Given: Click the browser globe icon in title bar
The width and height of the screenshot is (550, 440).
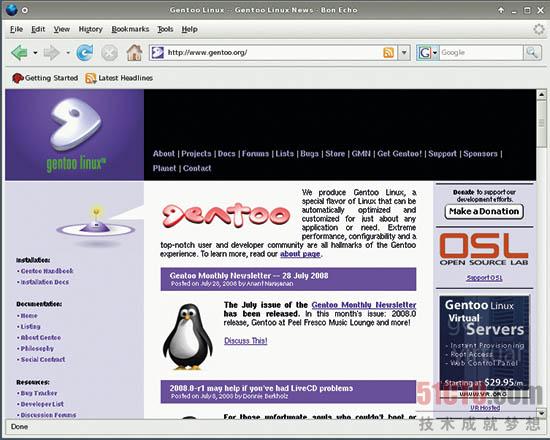Looking at the screenshot, I should (12, 9).
